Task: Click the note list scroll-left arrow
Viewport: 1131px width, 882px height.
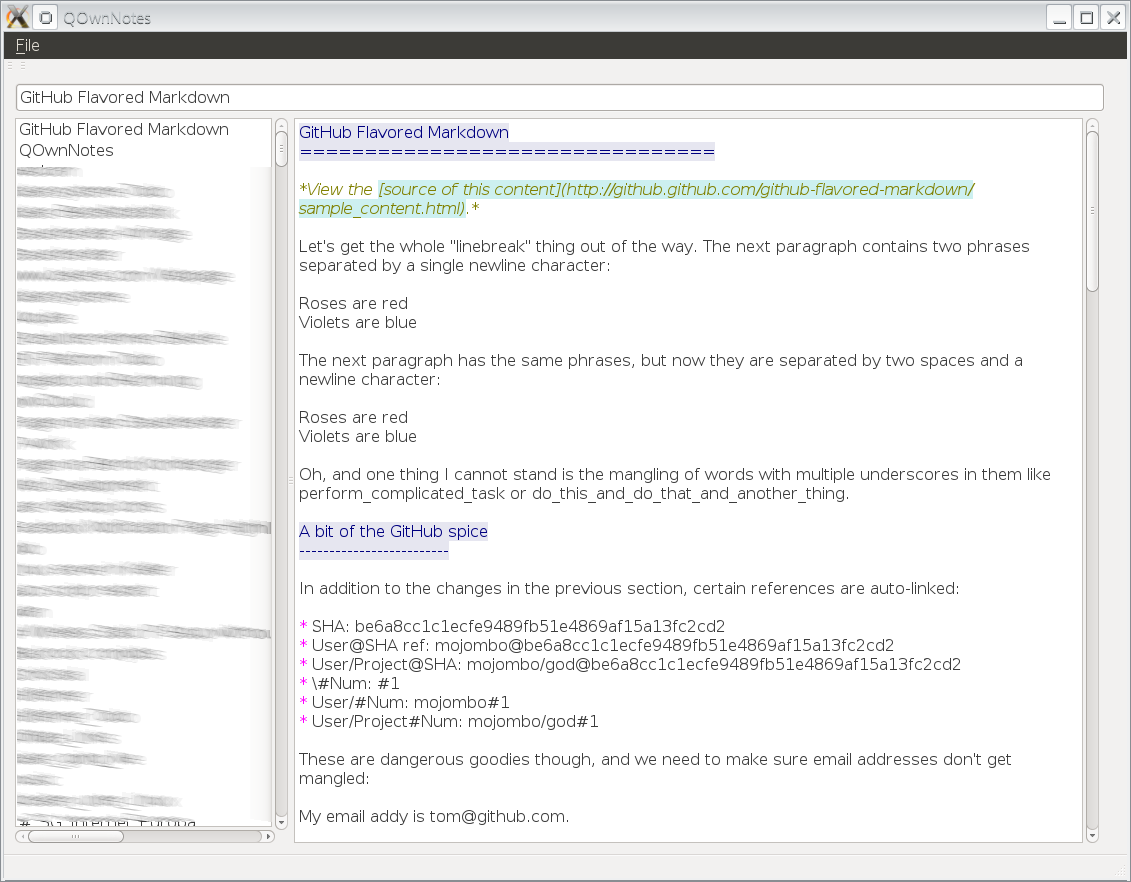Action: pyautogui.click(x=22, y=837)
